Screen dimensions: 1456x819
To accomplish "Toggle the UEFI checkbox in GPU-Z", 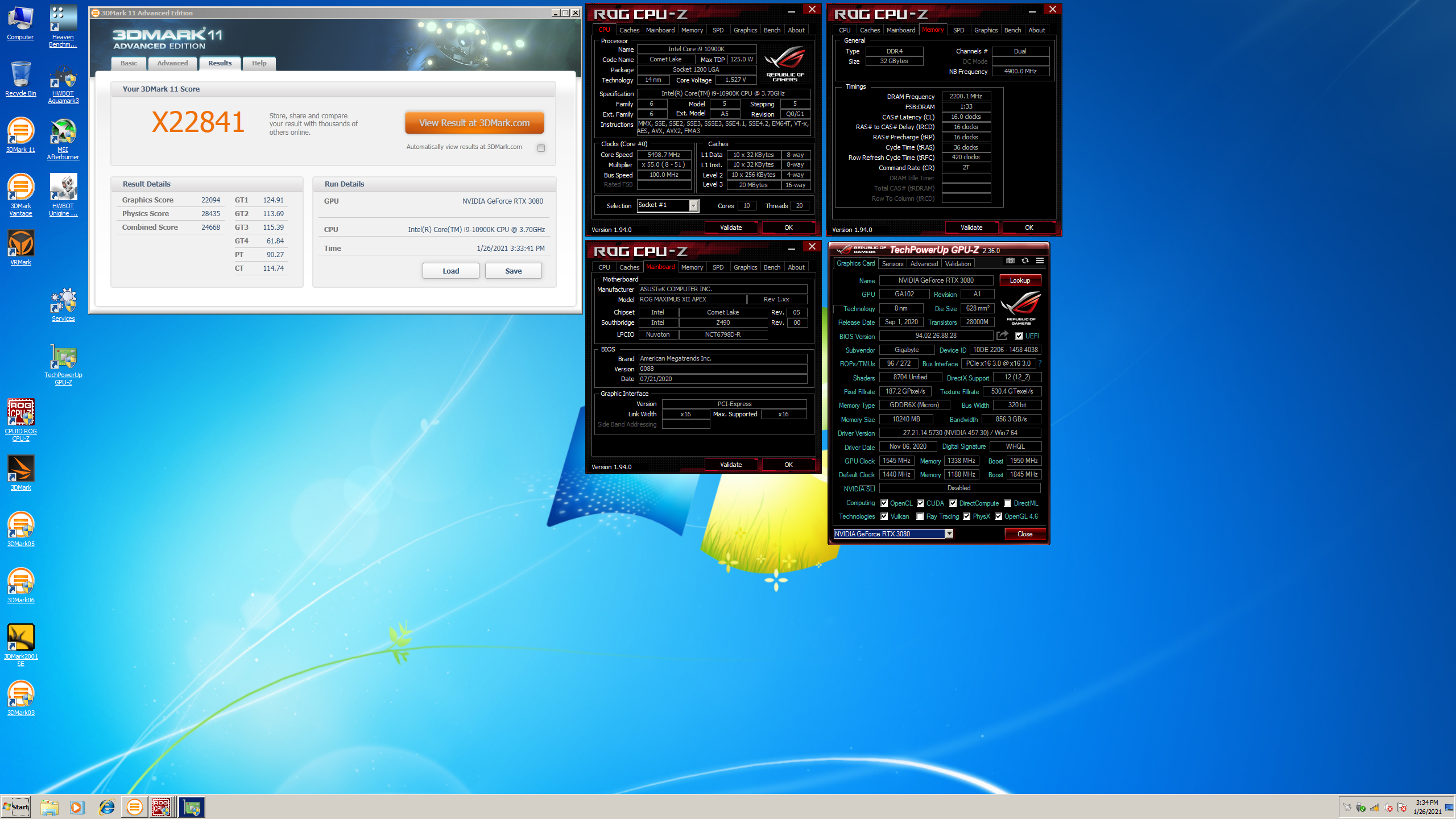I will [1019, 336].
